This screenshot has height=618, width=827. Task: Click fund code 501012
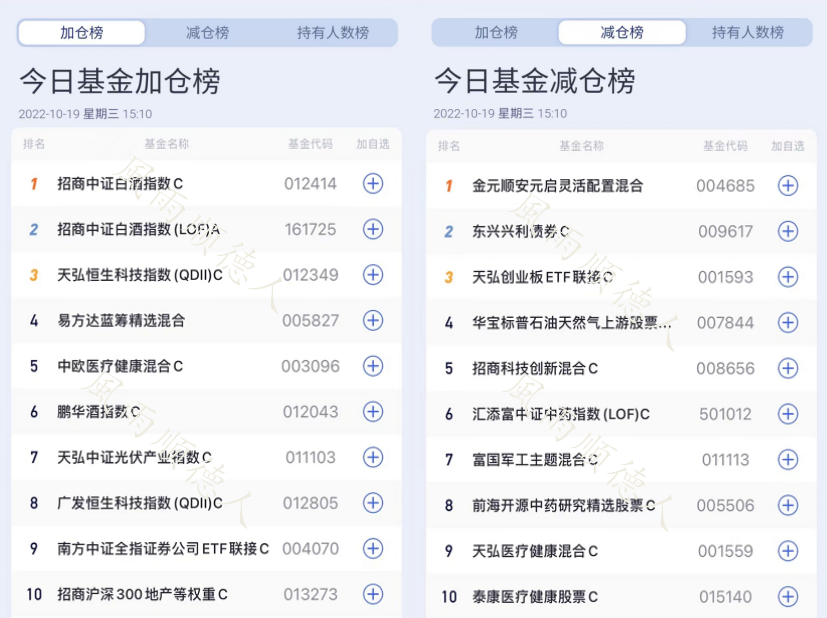(x=726, y=414)
